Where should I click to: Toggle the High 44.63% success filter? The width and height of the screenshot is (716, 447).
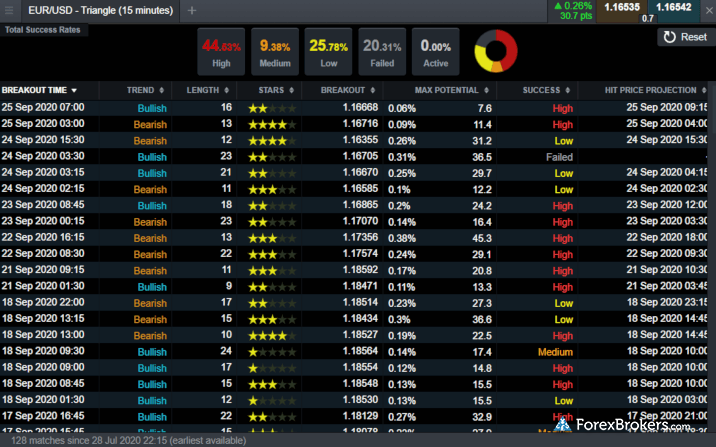click(x=221, y=52)
